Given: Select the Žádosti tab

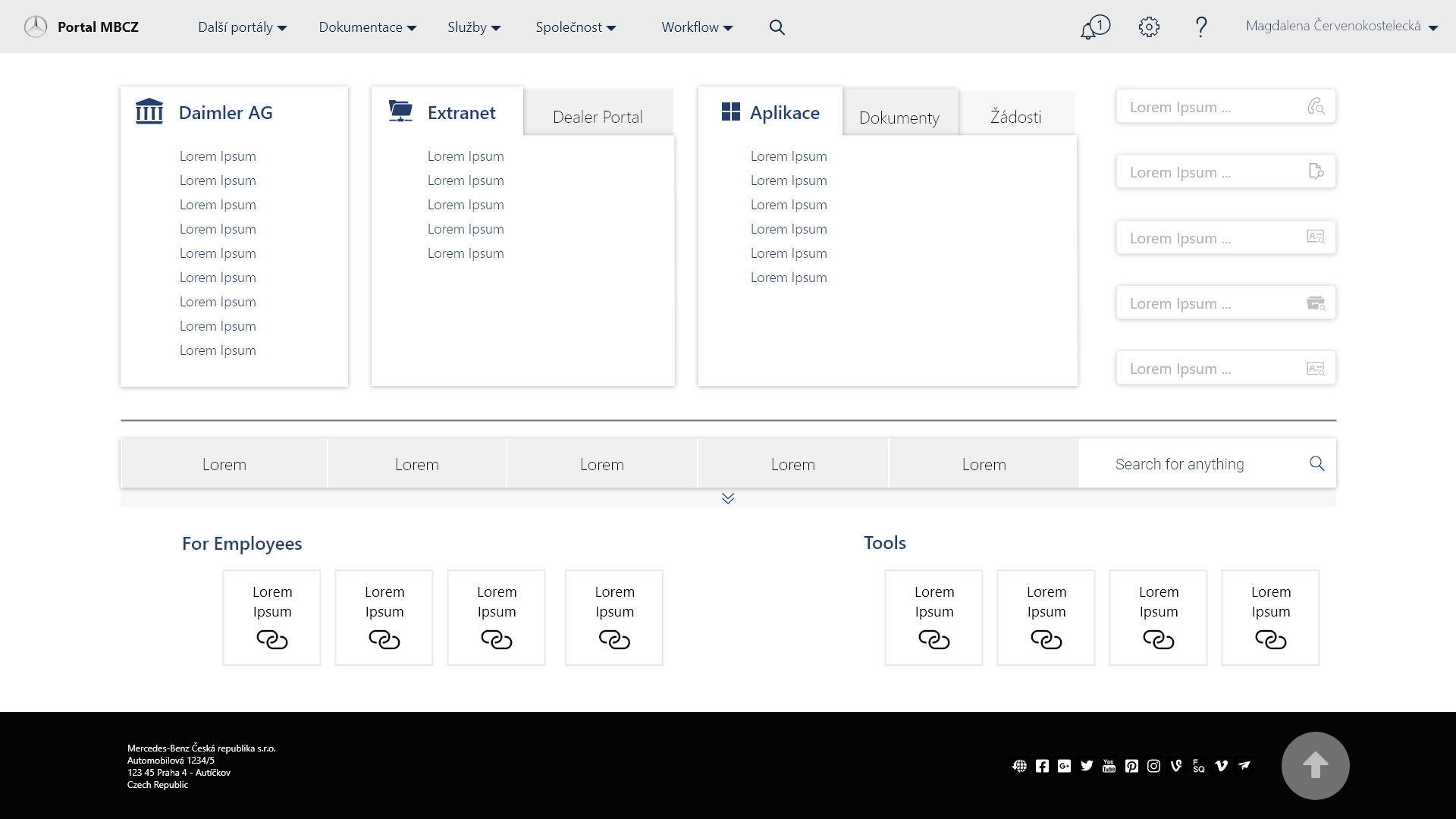Looking at the screenshot, I should coord(1015,117).
